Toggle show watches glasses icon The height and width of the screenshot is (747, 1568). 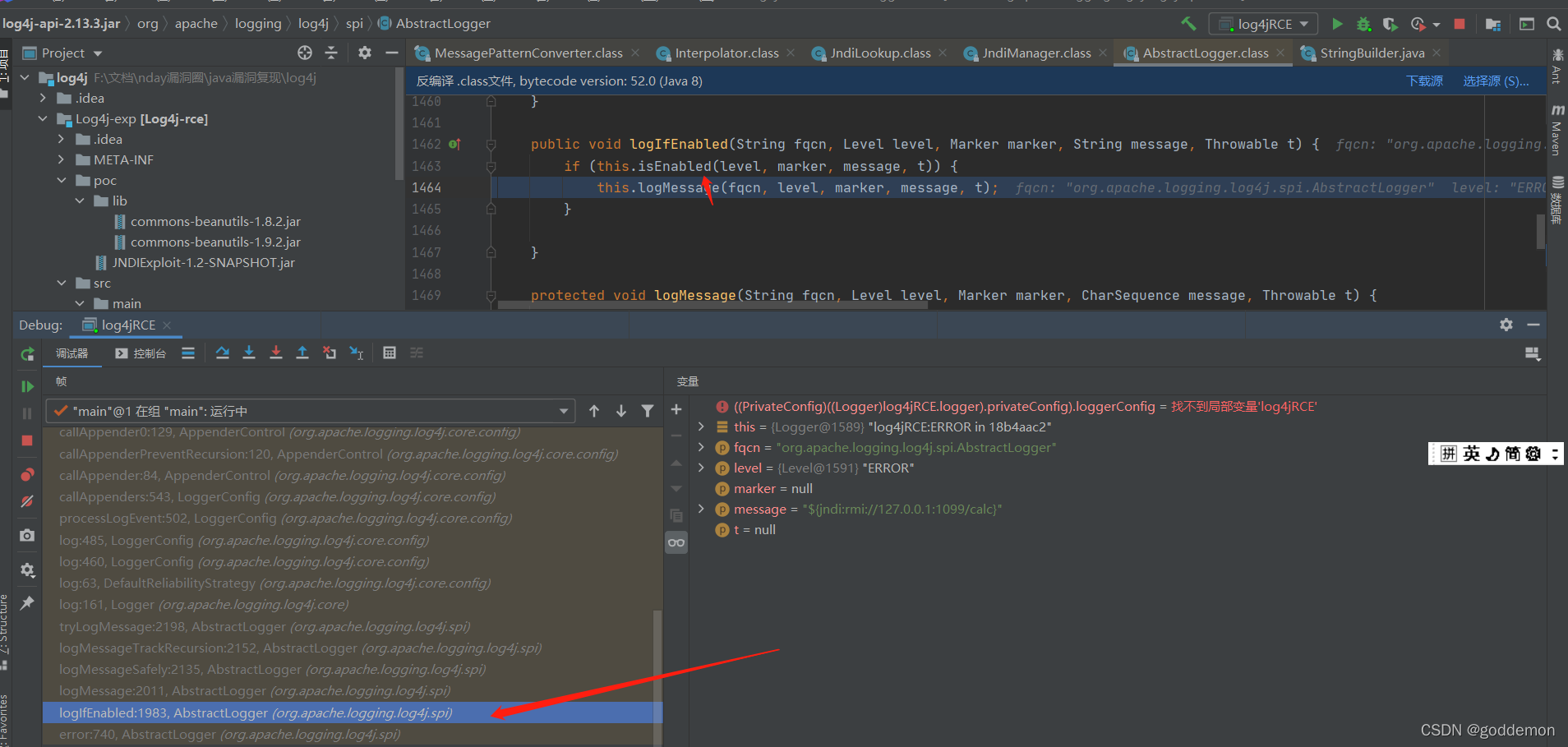pos(676,542)
